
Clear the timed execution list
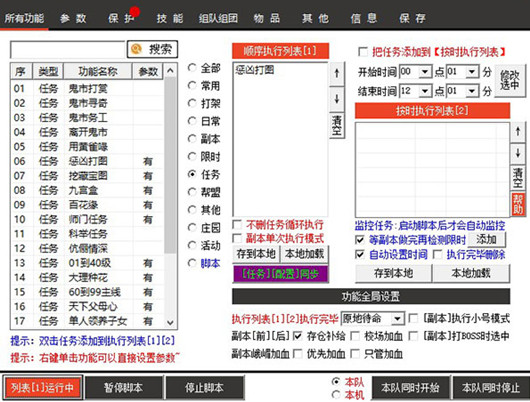tap(517, 178)
